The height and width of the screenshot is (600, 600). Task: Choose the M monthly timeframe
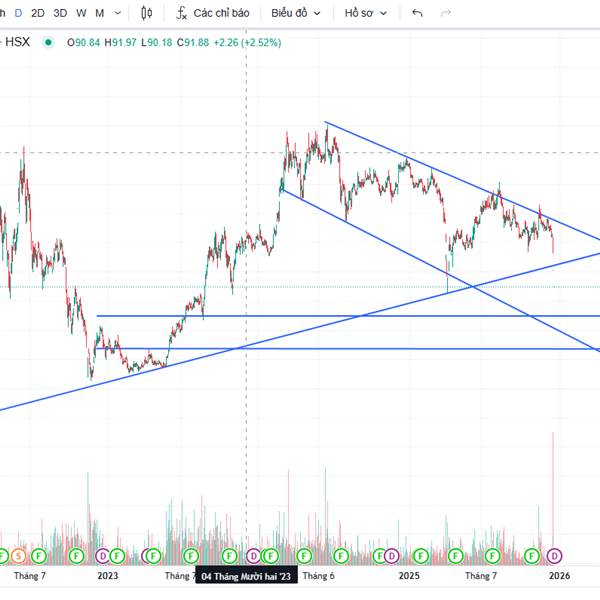point(99,13)
